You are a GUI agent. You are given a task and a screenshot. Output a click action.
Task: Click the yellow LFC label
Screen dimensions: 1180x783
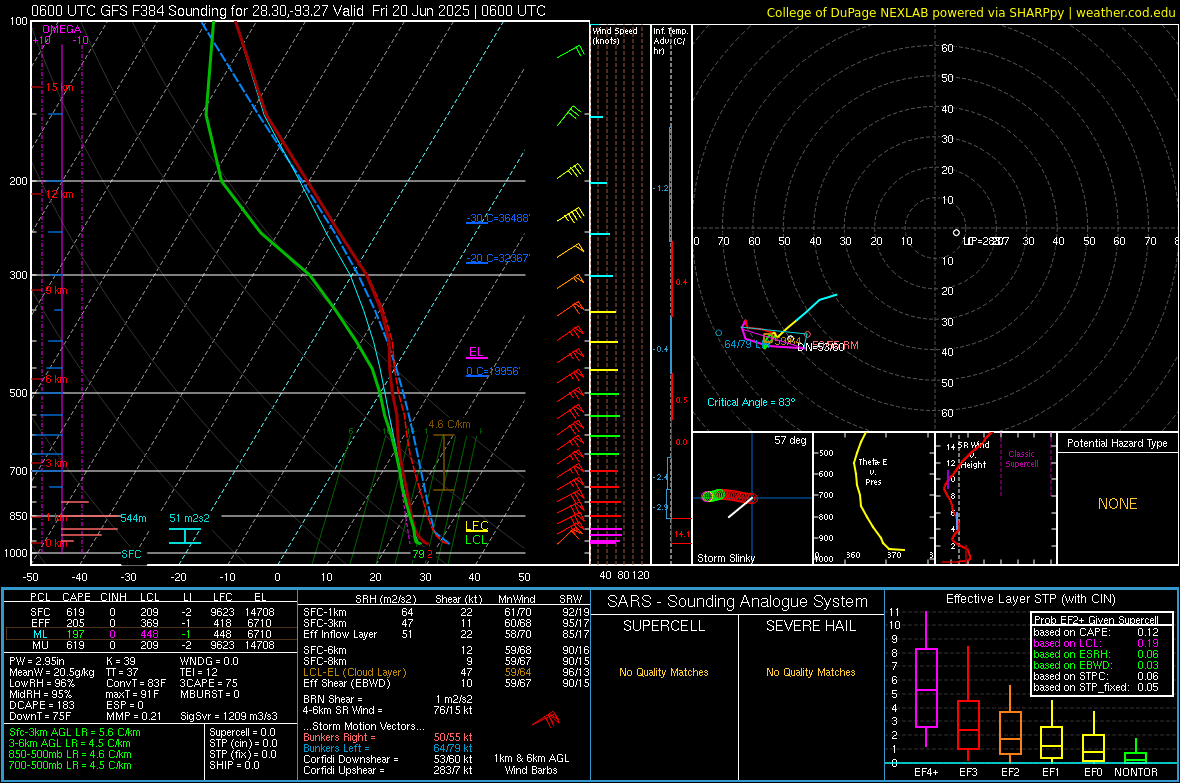point(476,526)
